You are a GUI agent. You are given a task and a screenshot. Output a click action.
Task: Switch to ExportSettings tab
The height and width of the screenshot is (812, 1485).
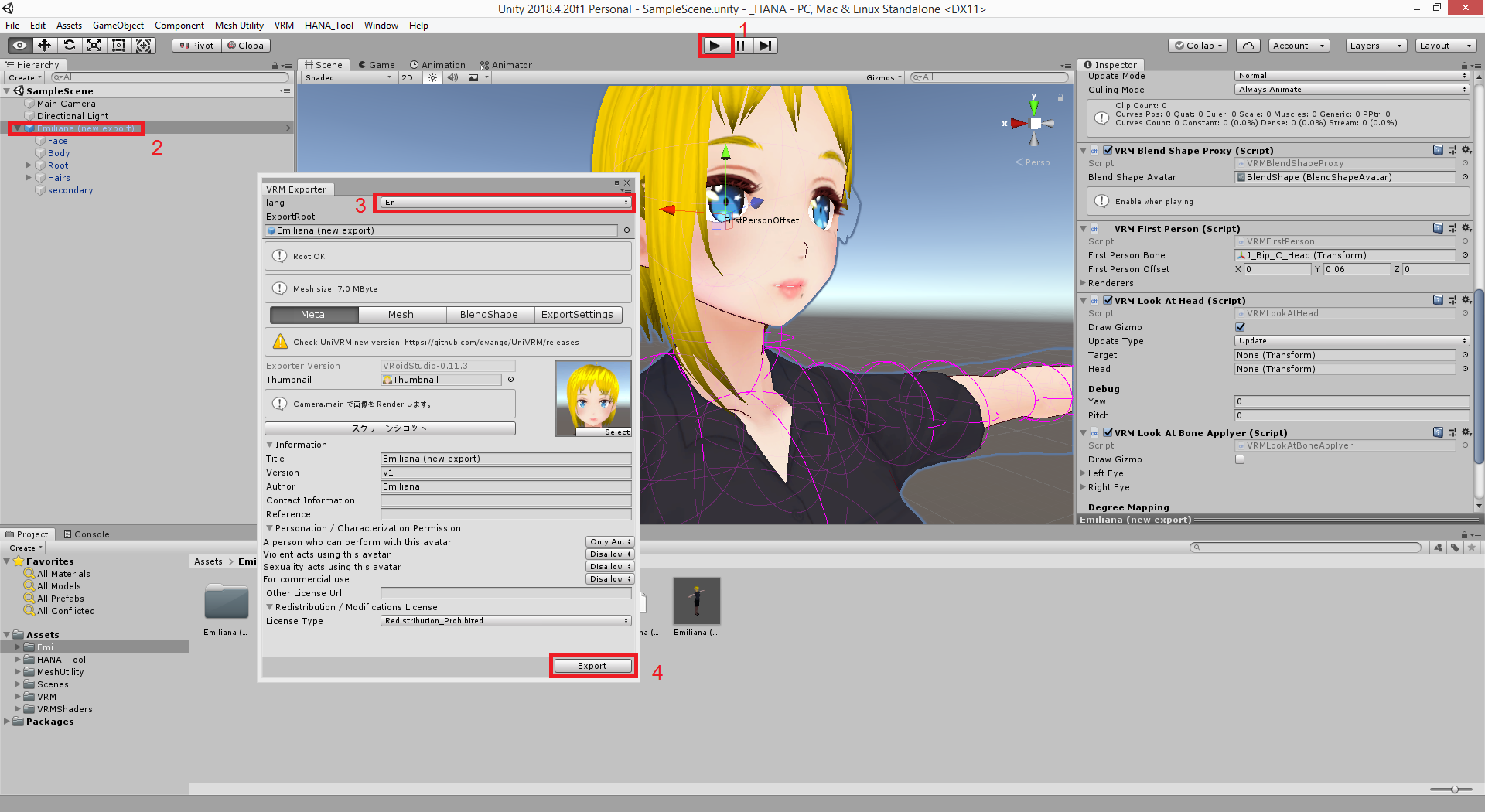(x=577, y=315)
